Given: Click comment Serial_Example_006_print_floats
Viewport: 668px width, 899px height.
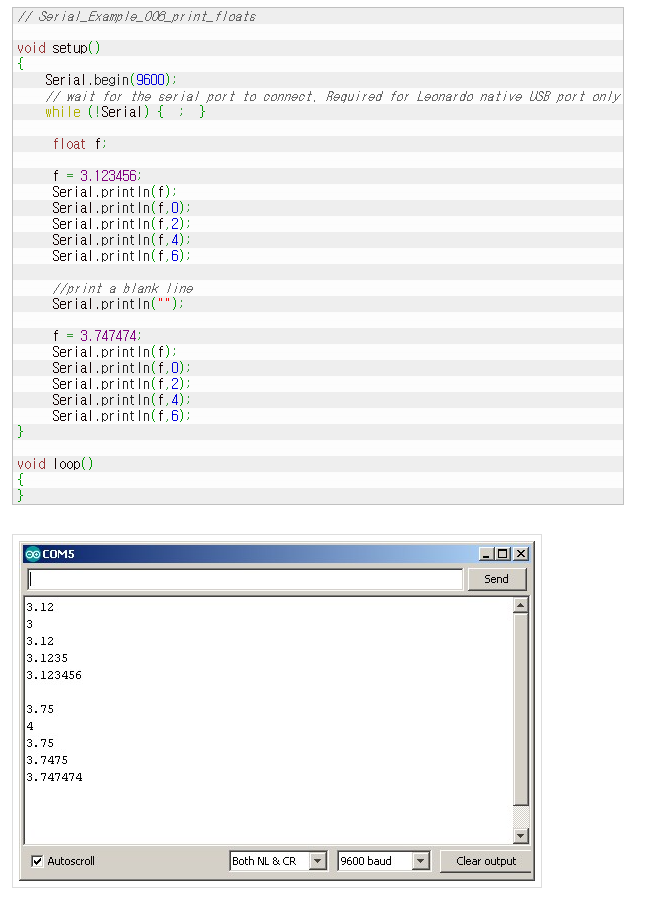Looking at the screenshot, I should 136,16.
